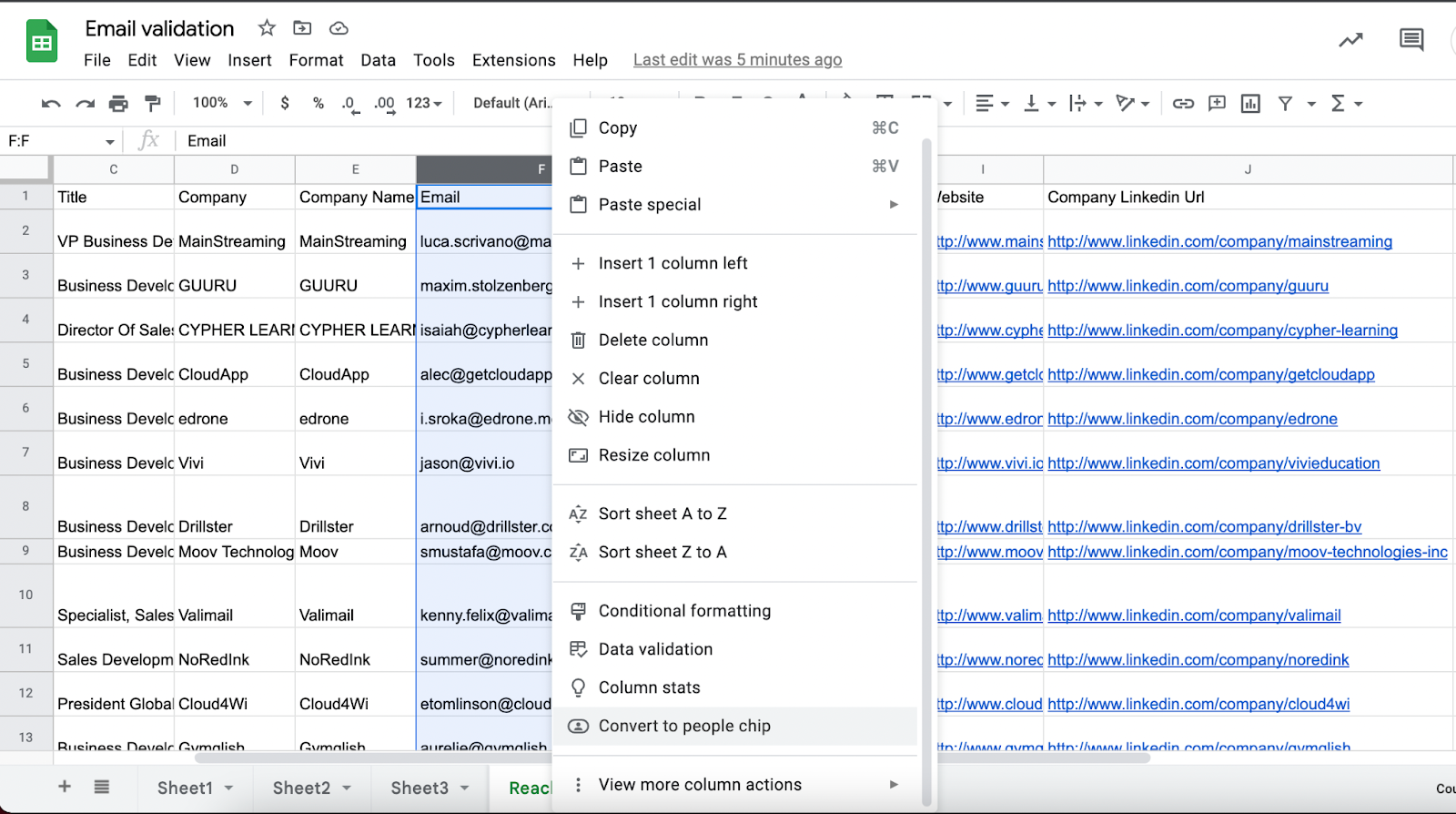This screenshot has height=814, width=1456.
Task: Choose Data validation in context menu
Action: coord(734,649)
